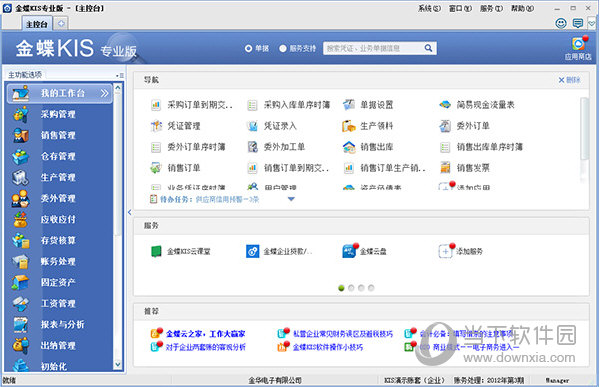Launch 金蝶KIS云课堂 service
The height and width of the screenshot is (387, 600).
click(181, 251)
